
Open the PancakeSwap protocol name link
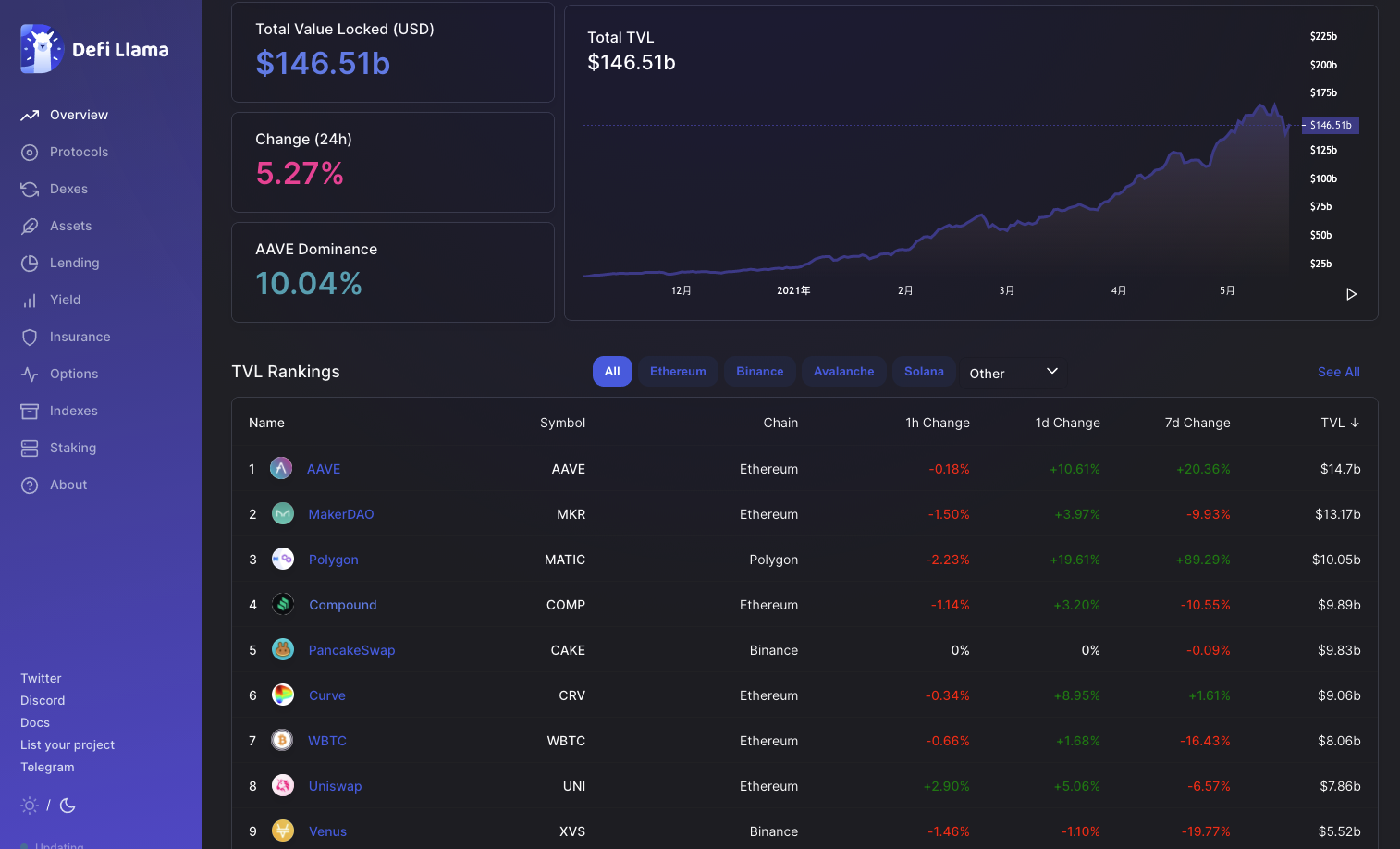pos(351,650)
